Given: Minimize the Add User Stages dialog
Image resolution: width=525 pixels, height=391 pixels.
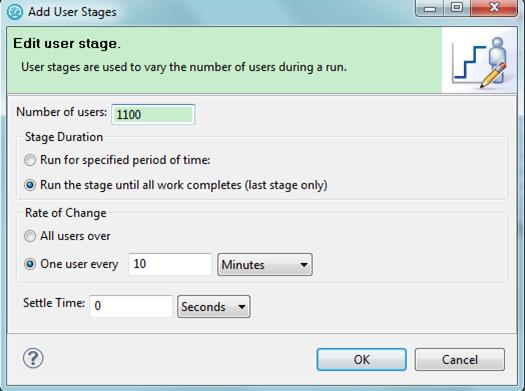Looking at the screenshot, I should [430, 8].
